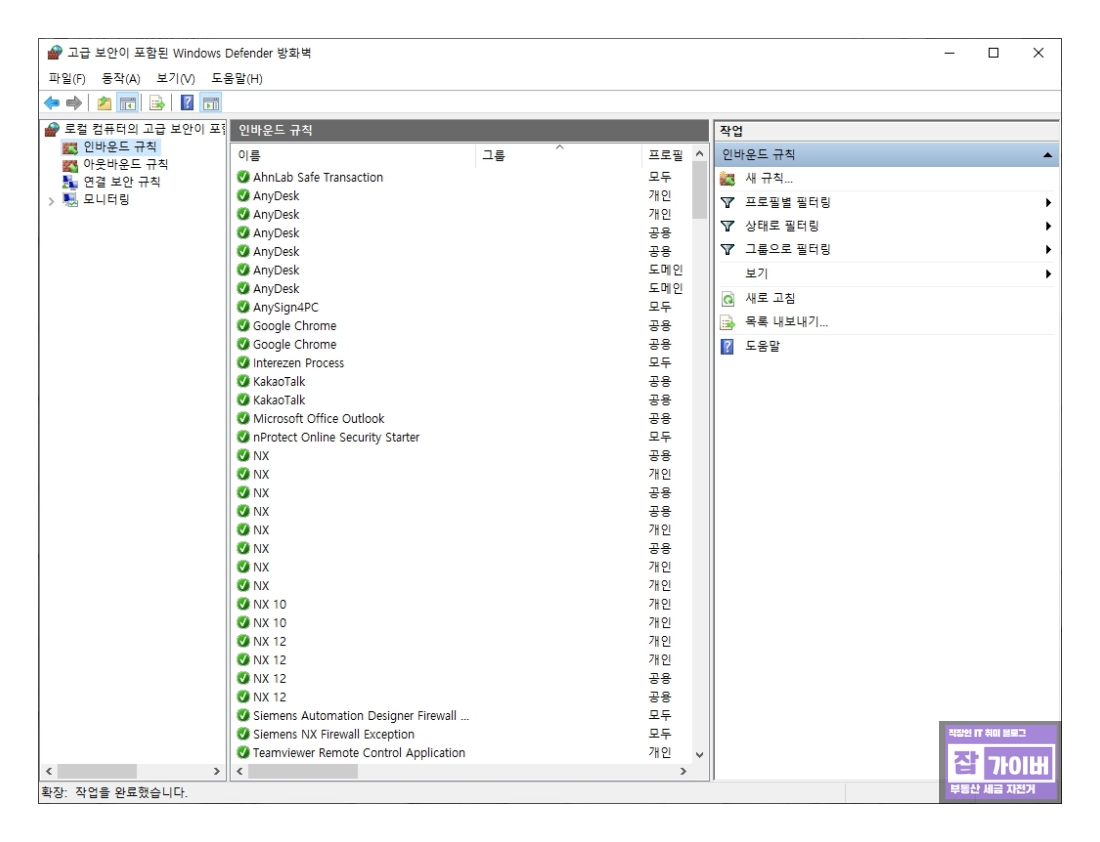Expand the 모니터링 tree node chevron
The height and width of the screenshot is (842, 1100).
(x=51, y=201)
